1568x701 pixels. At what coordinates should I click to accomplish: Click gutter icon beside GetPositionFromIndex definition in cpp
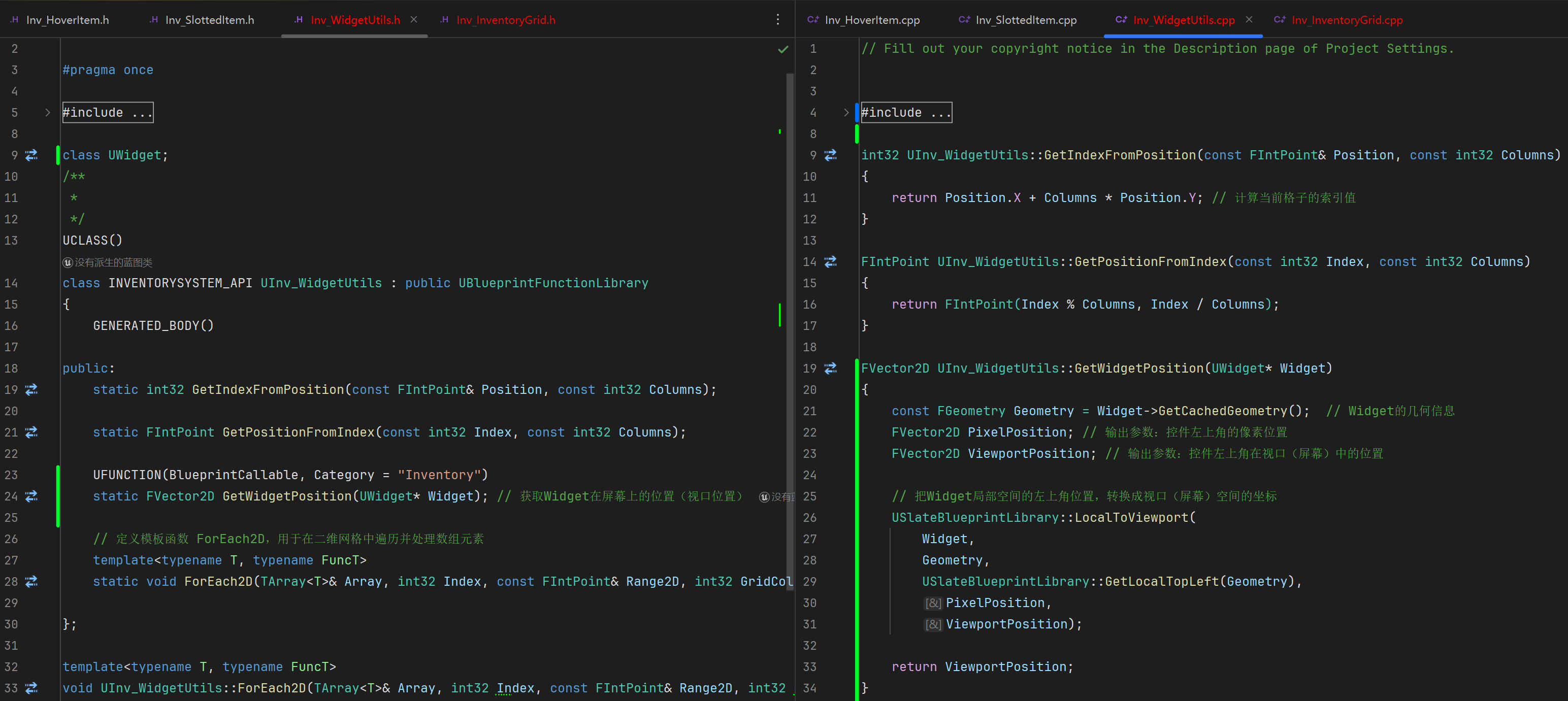830,261
